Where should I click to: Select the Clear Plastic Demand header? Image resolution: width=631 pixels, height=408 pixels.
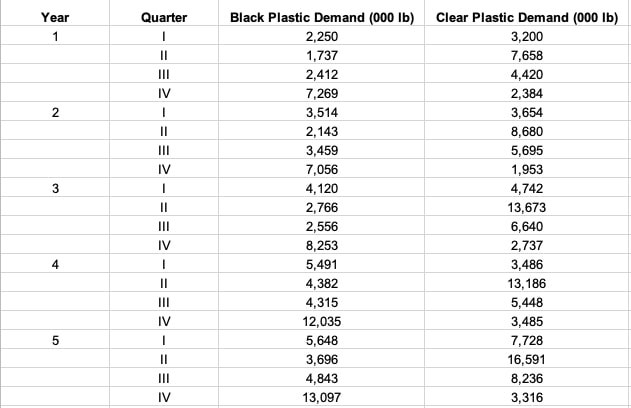526,17
